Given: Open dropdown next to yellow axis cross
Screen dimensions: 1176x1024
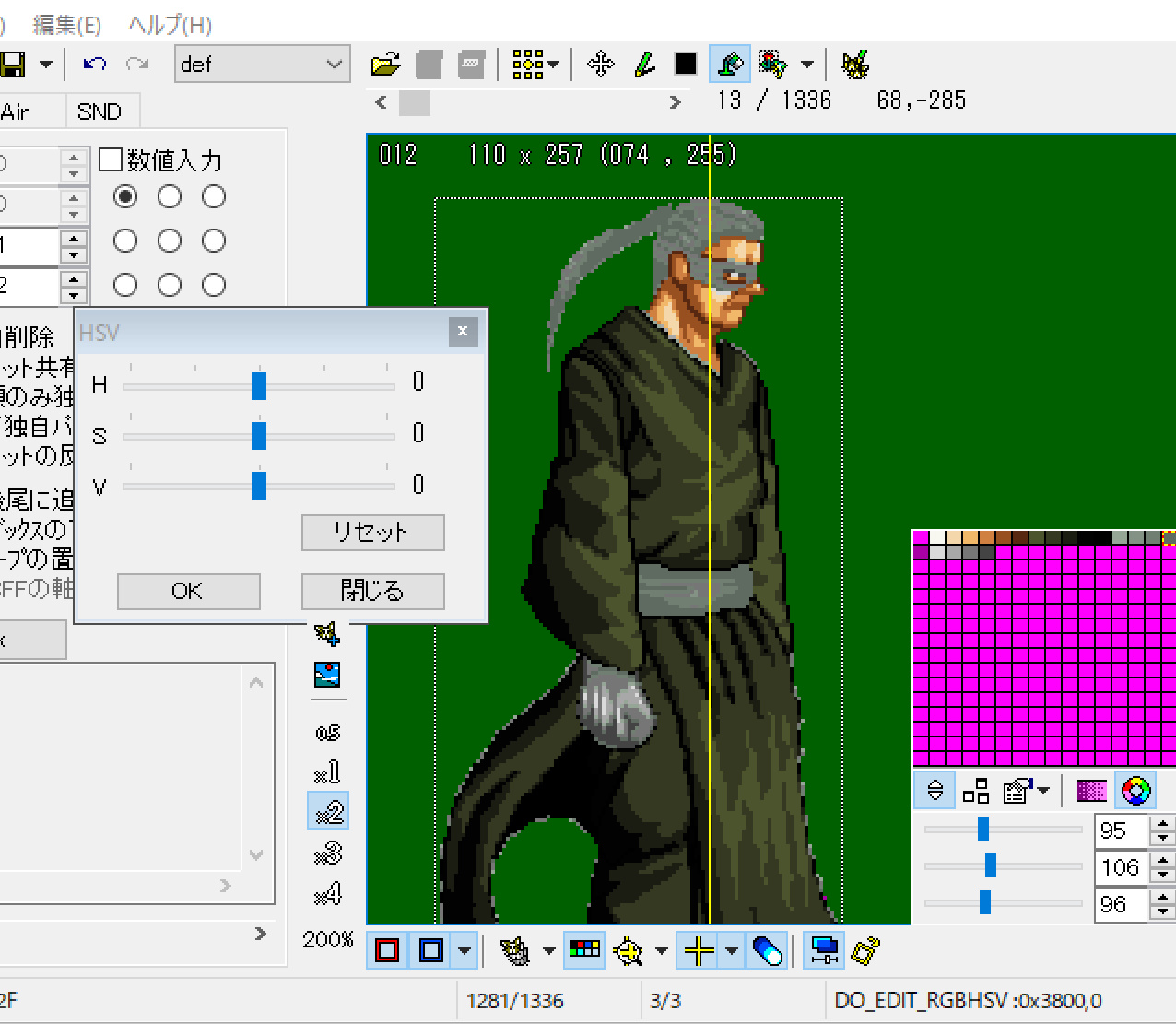Looking at the screenshot, I should (732, 950).
